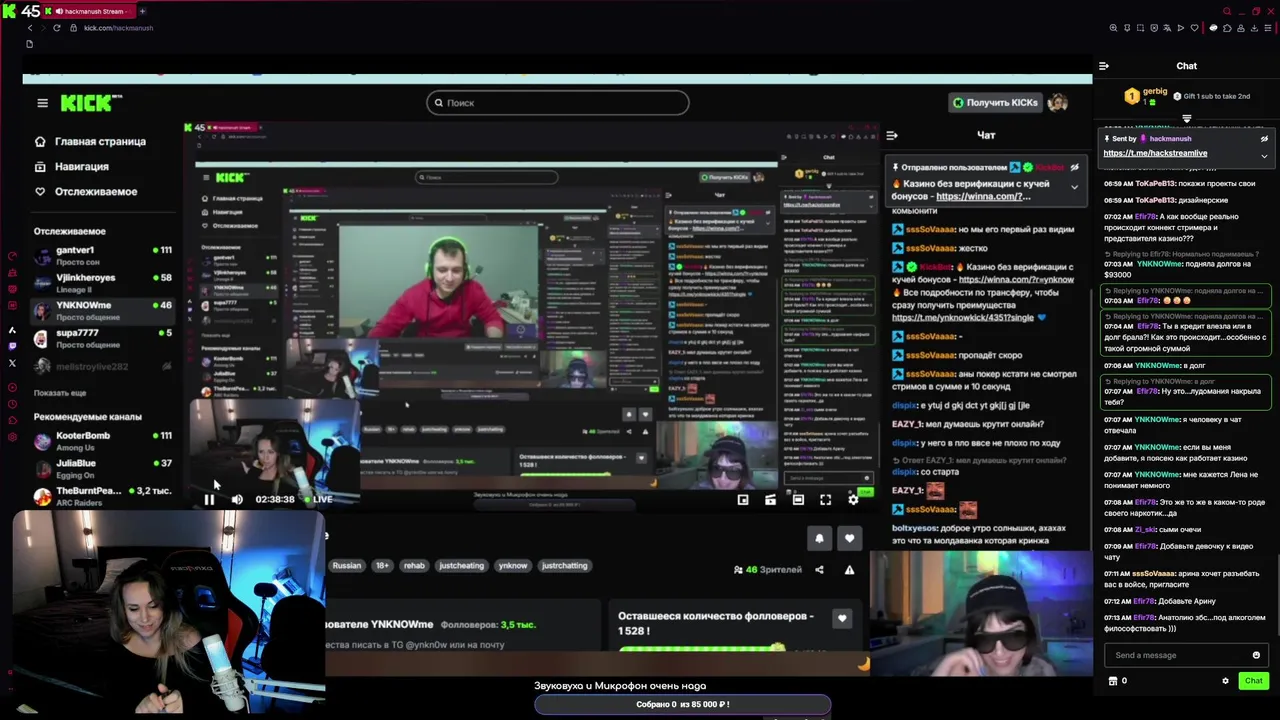
Task: Open the t.me/hackstreamlive link
Action: (1155, 153)
